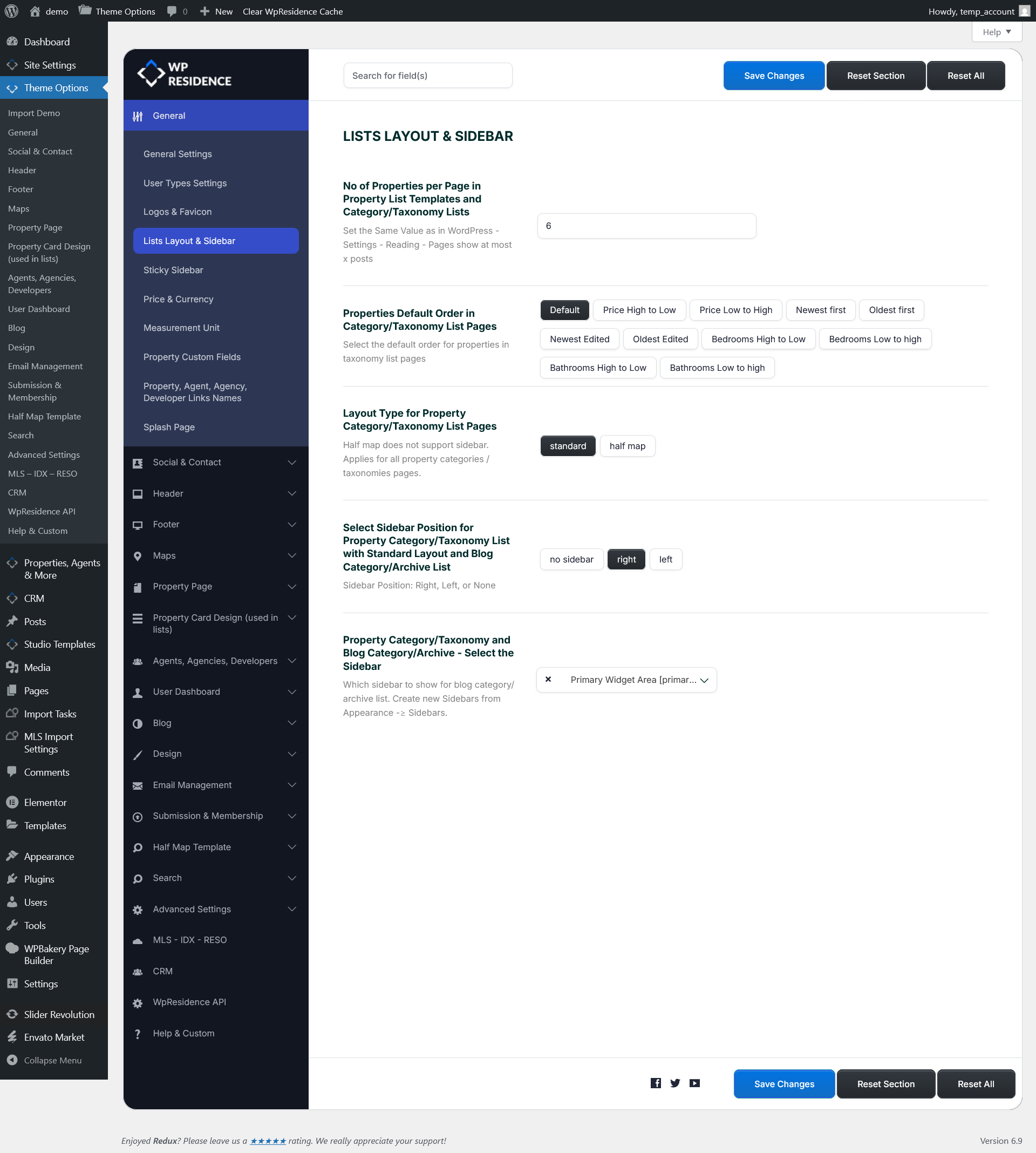The image size is (1036, 1153).
Task: Choose left sidebar position
Action: (665, 559)
